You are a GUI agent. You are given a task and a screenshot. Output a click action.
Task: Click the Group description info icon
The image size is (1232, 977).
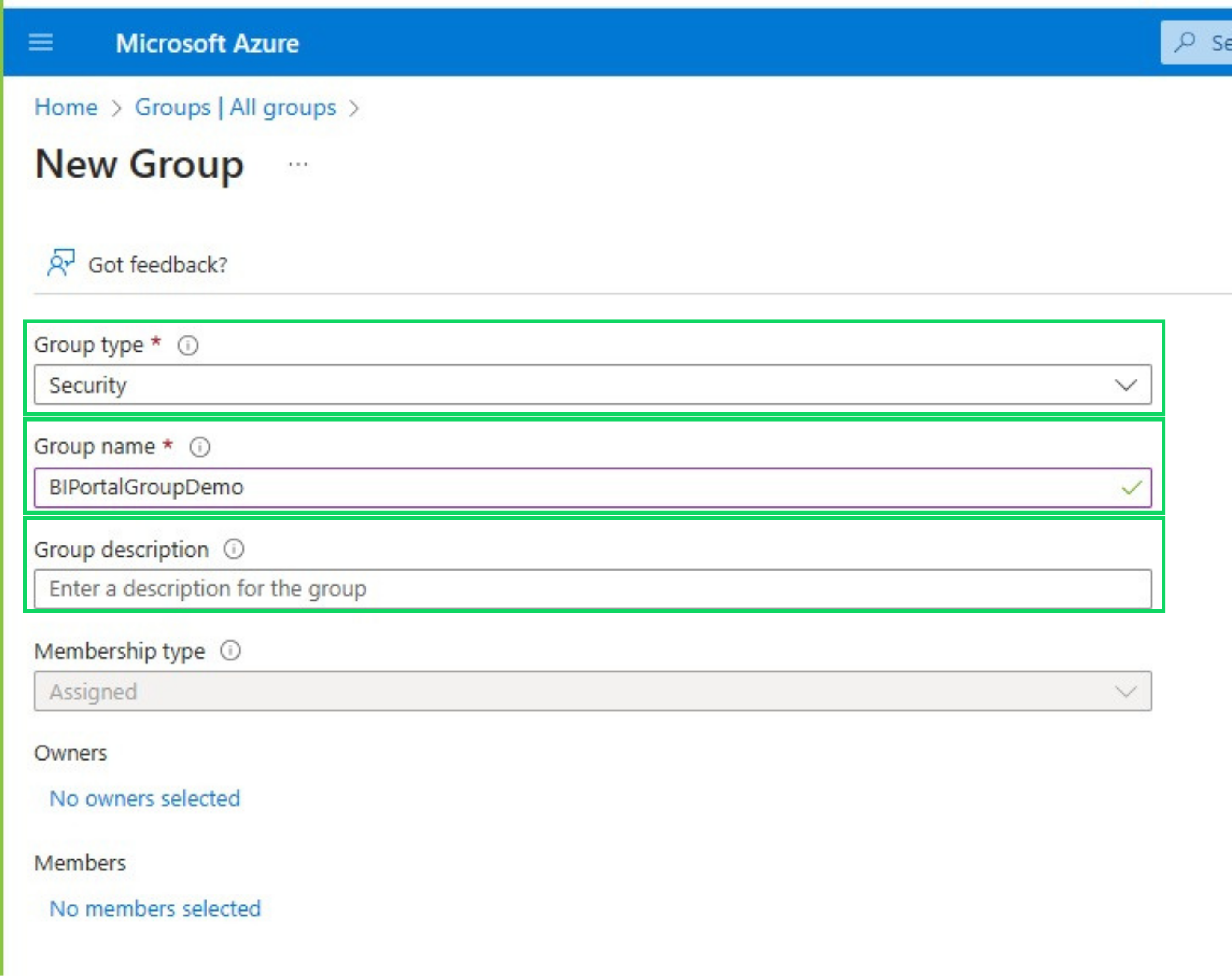pos(234,549)
